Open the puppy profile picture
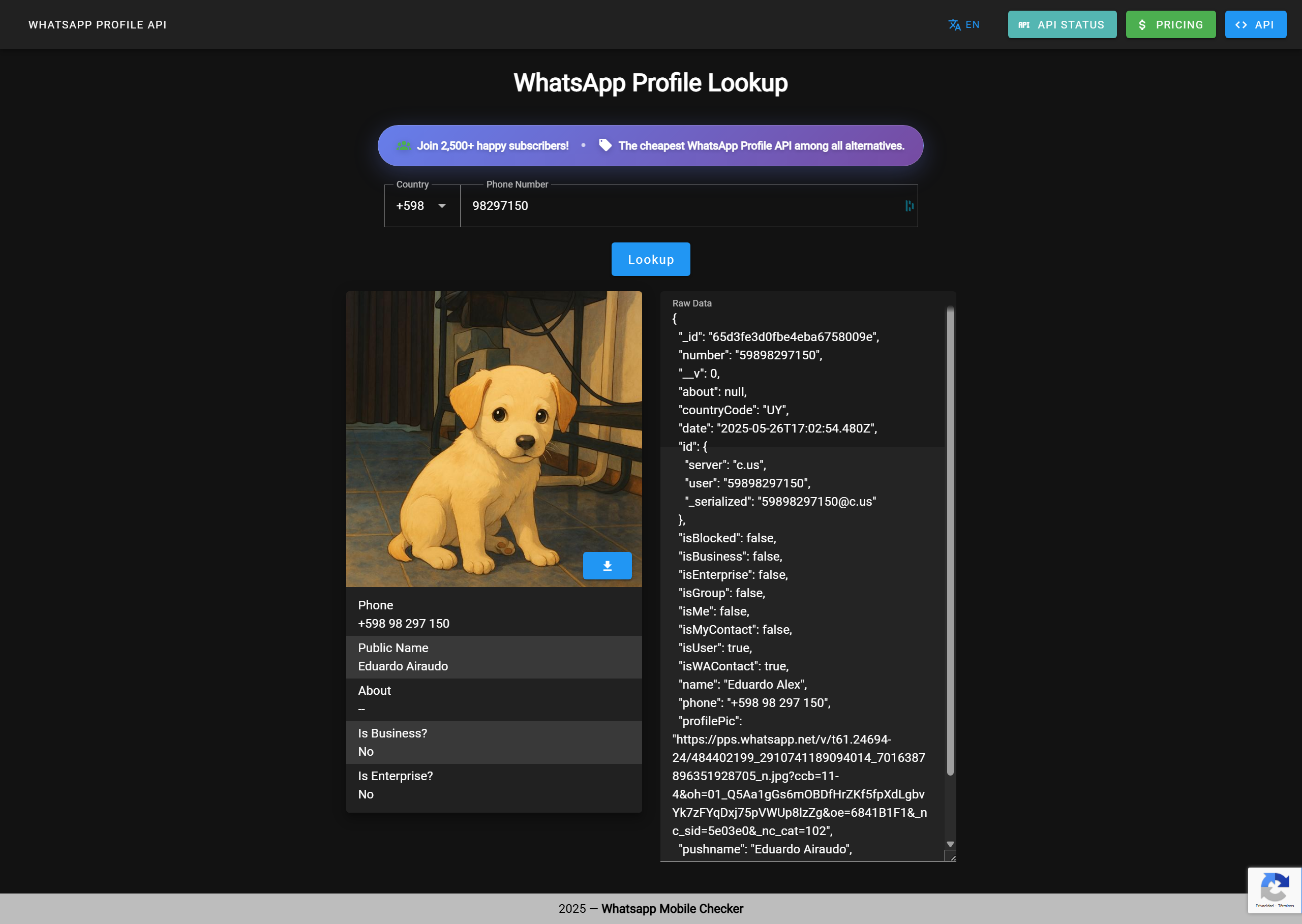 tap(493, 439)
